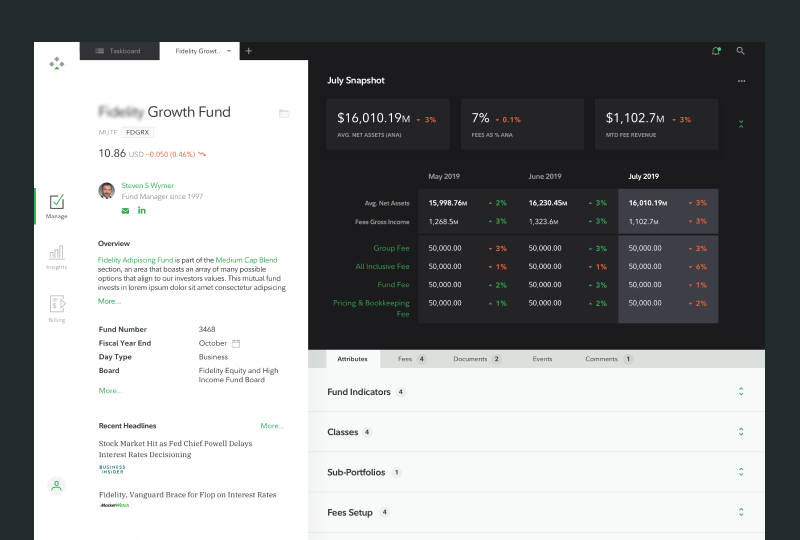Image resolution: width=800 pixels, height=540 pixels.
Task: Click the 1,268.5M May fees value
Action: click(443, 222)
